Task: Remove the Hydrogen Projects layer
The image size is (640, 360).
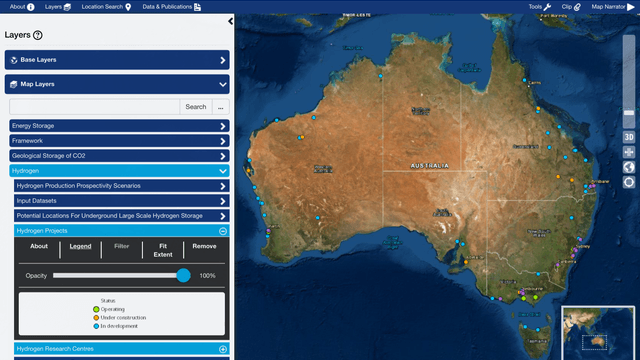Action: click(x=204, y=246)
